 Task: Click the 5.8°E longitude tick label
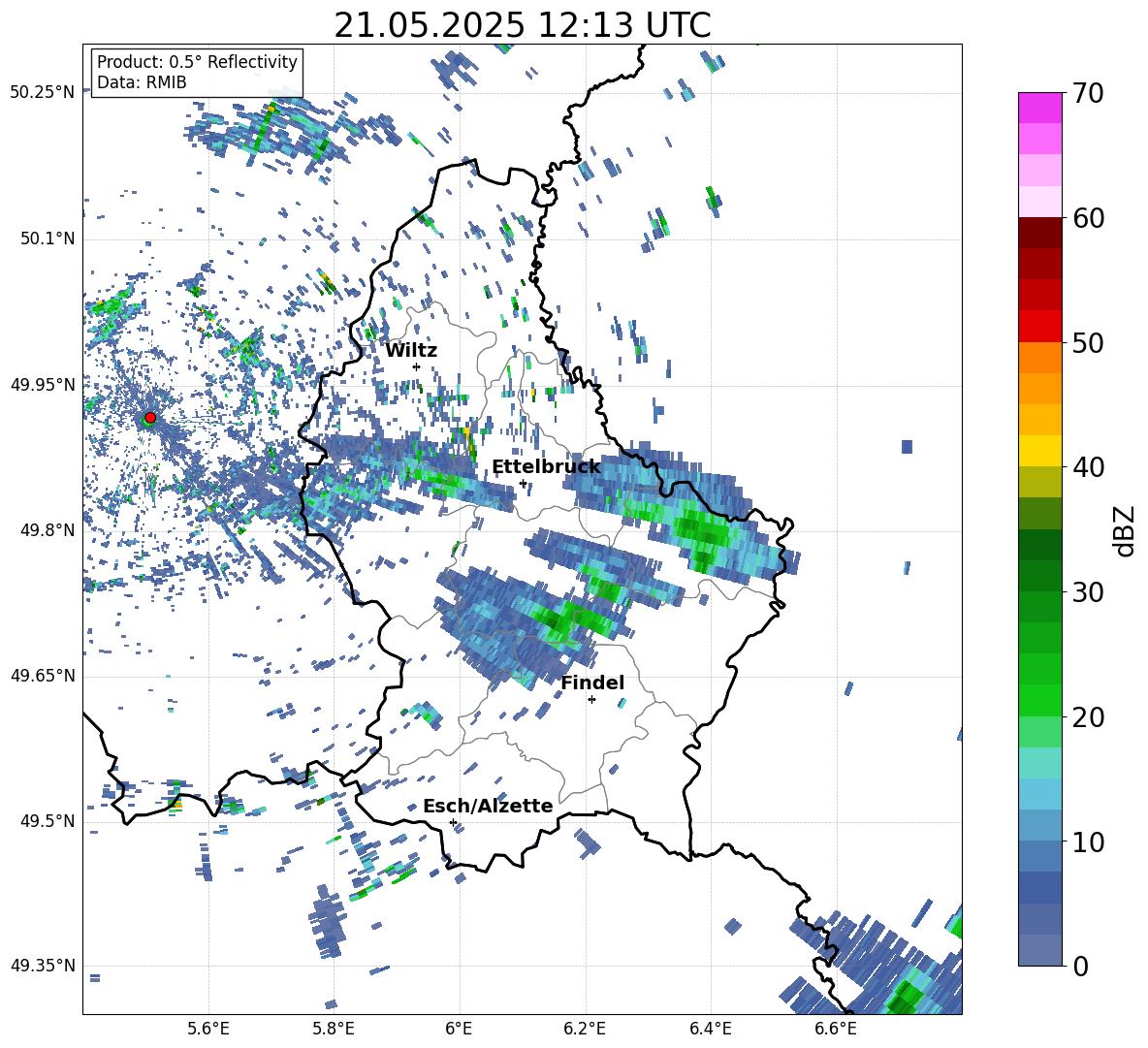pyautogui.click(x=334, y=1029)
